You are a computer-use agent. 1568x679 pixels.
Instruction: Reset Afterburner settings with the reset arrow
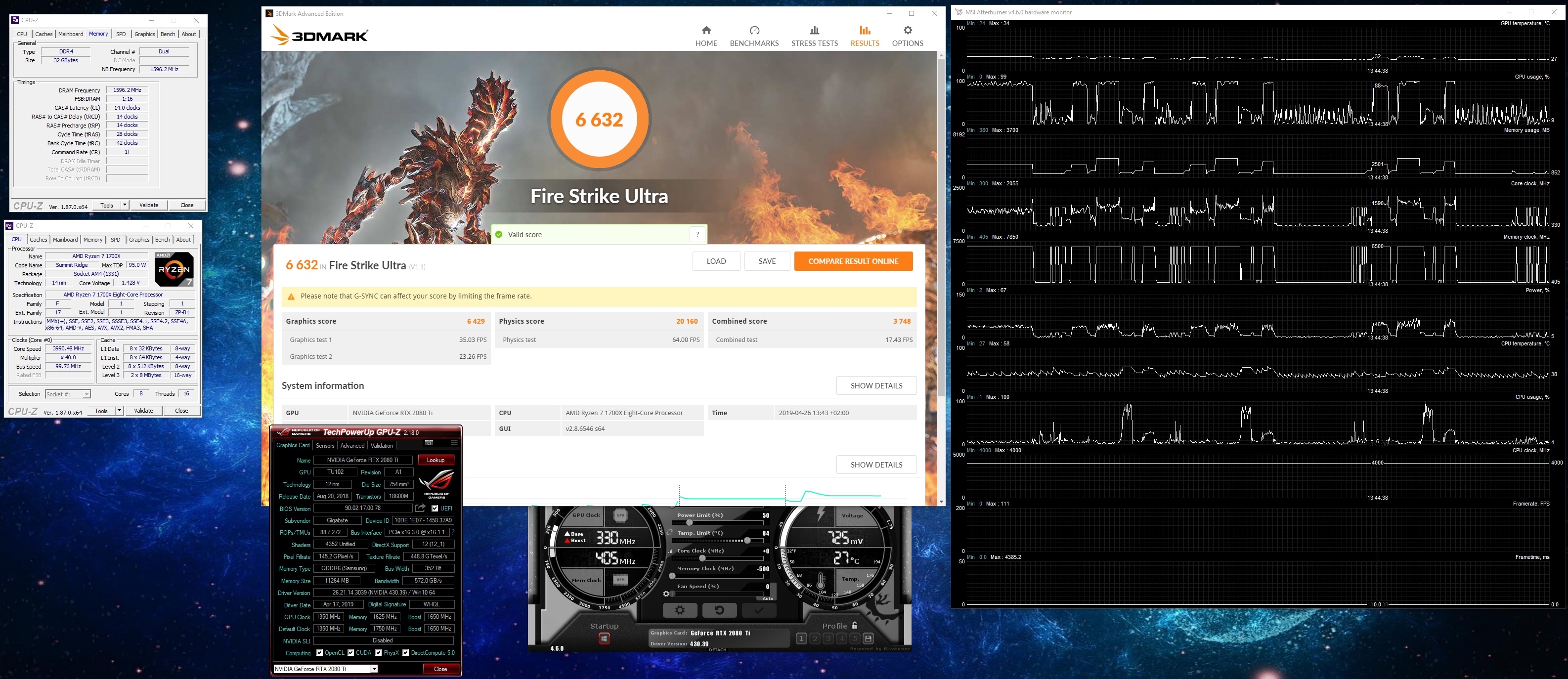pos(719,610)
